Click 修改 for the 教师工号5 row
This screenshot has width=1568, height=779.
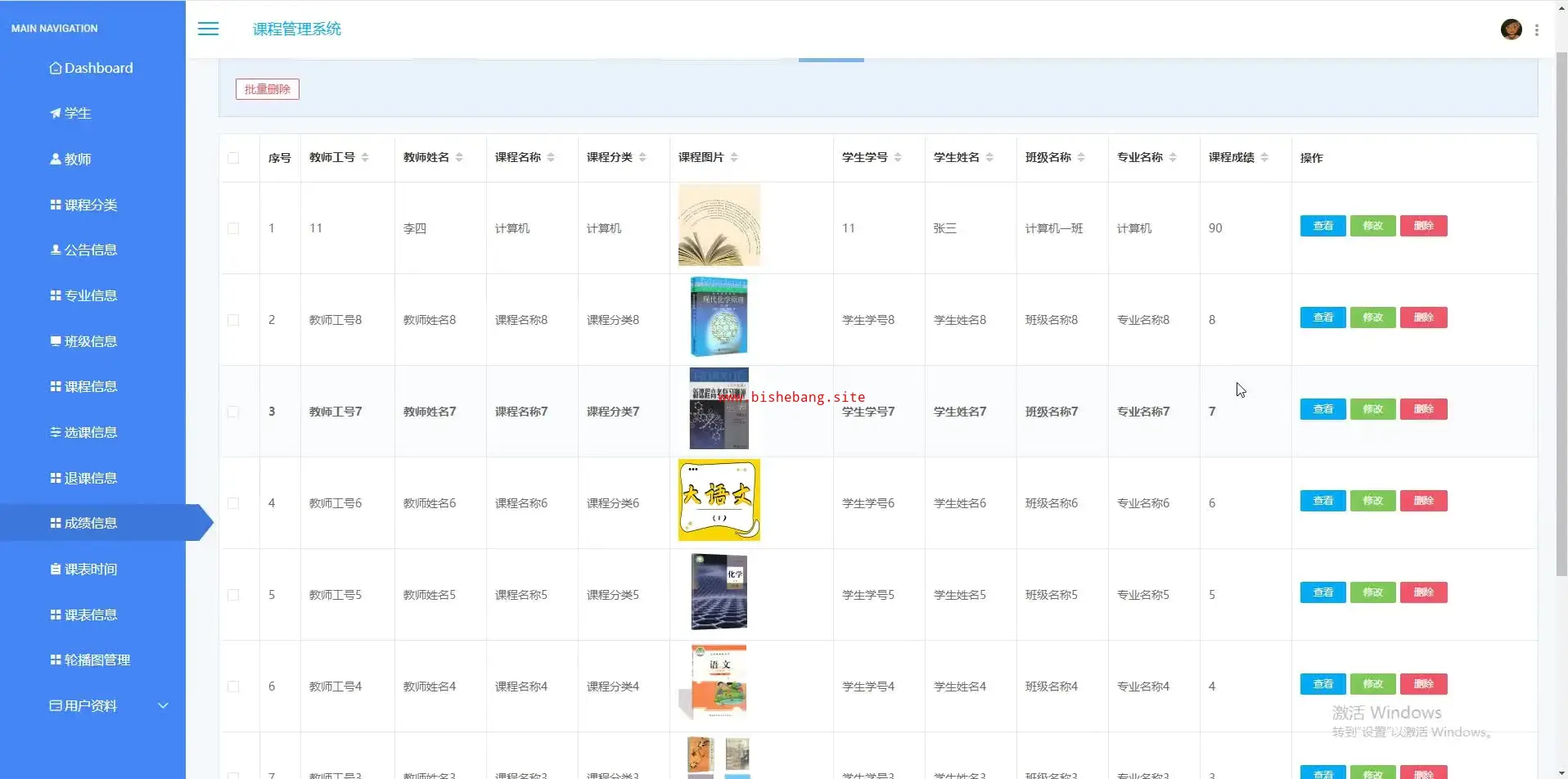click(1372, 592)
